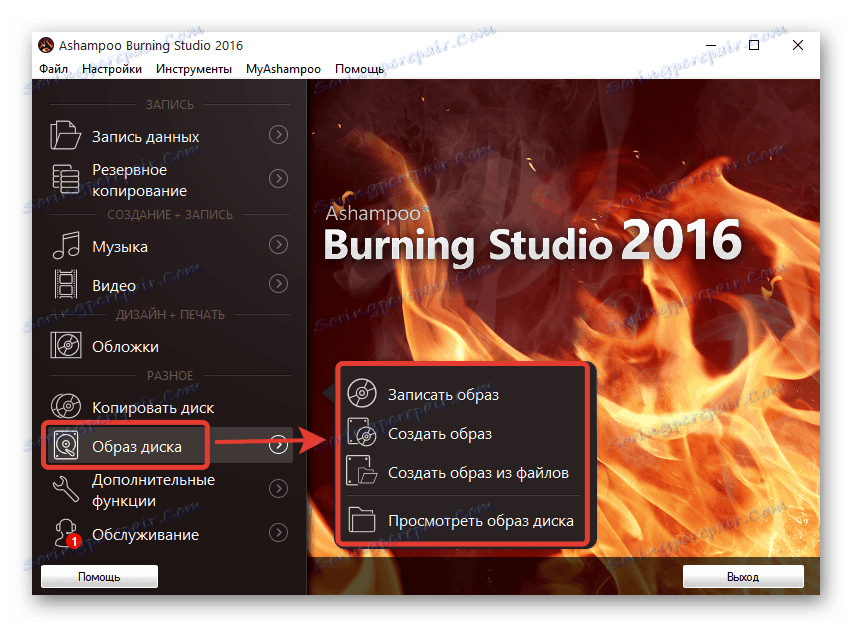
Task: Click the Помощь button
Action: click(x=99, y=576)
